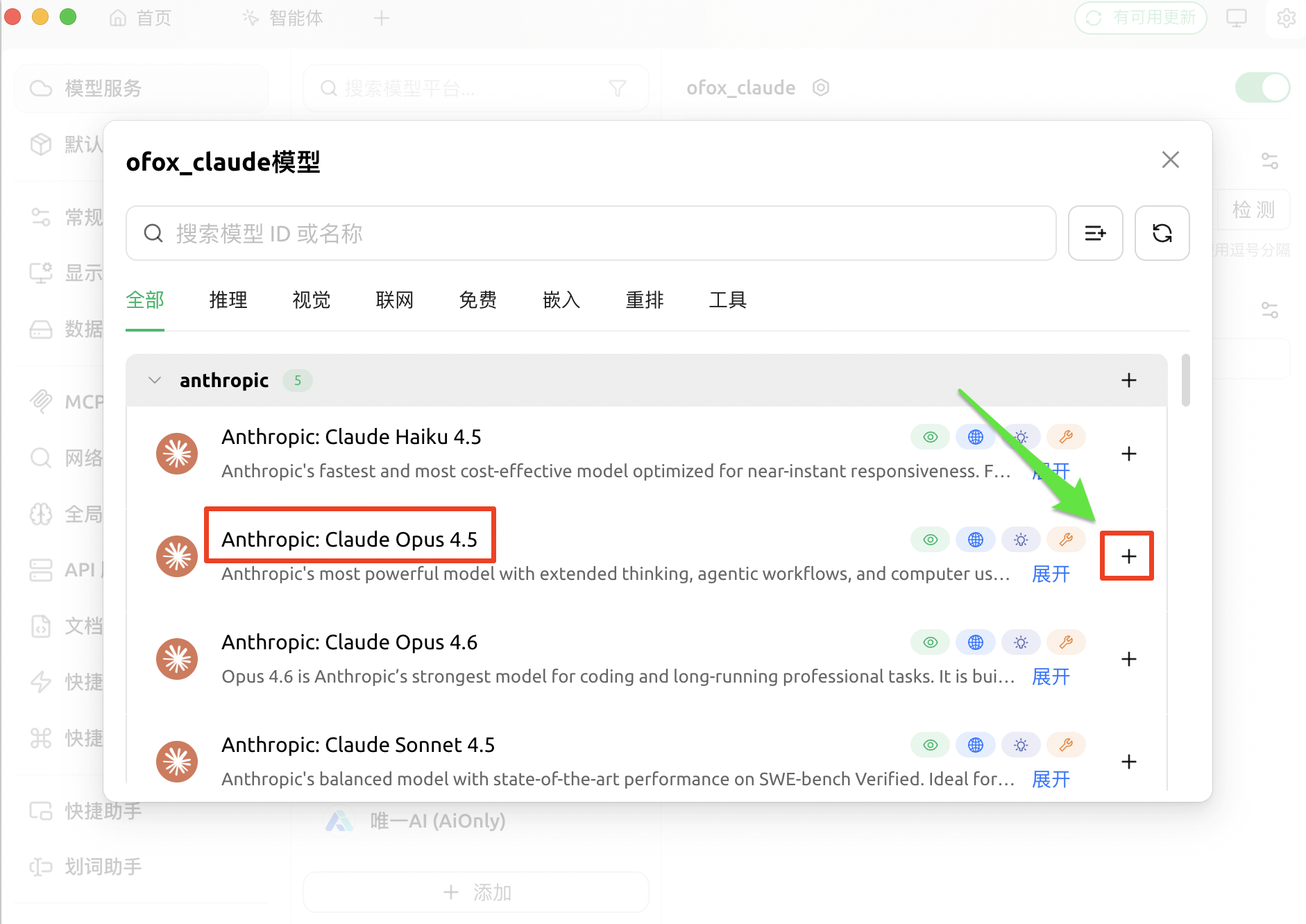
Task: Switch to the 联网 tab
Action: point(395,300)
